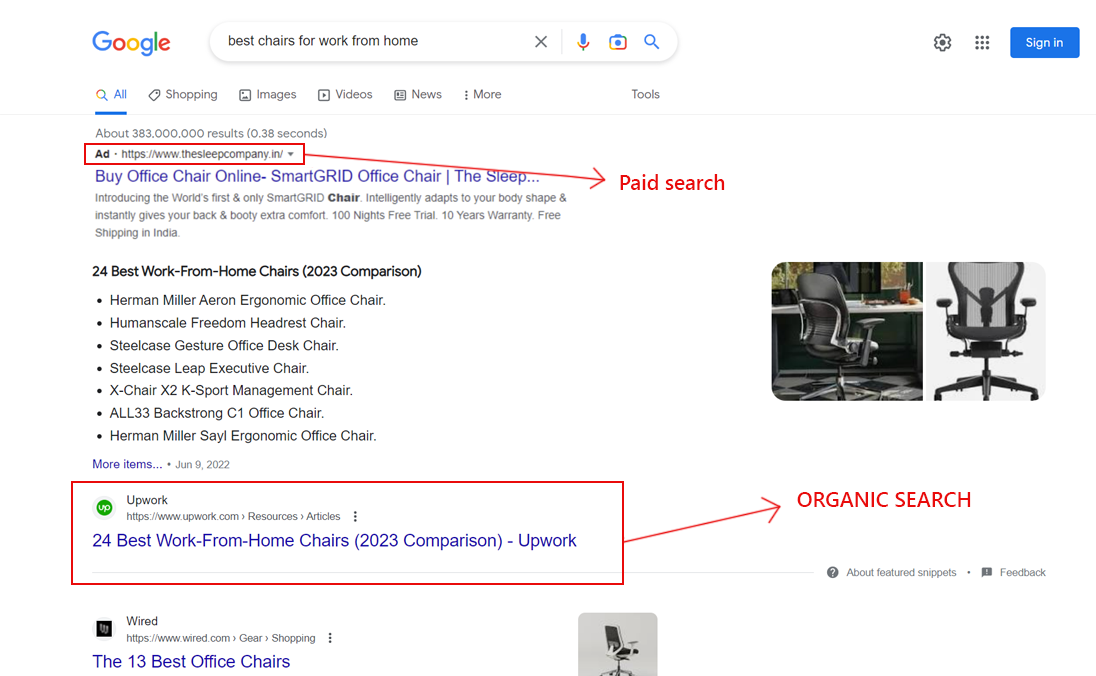1096x676 pixels.
Task: Open the 24 Best Work-From-Home Chairs Upwork link
Action: pyautogui.click(x=334, y=540)
